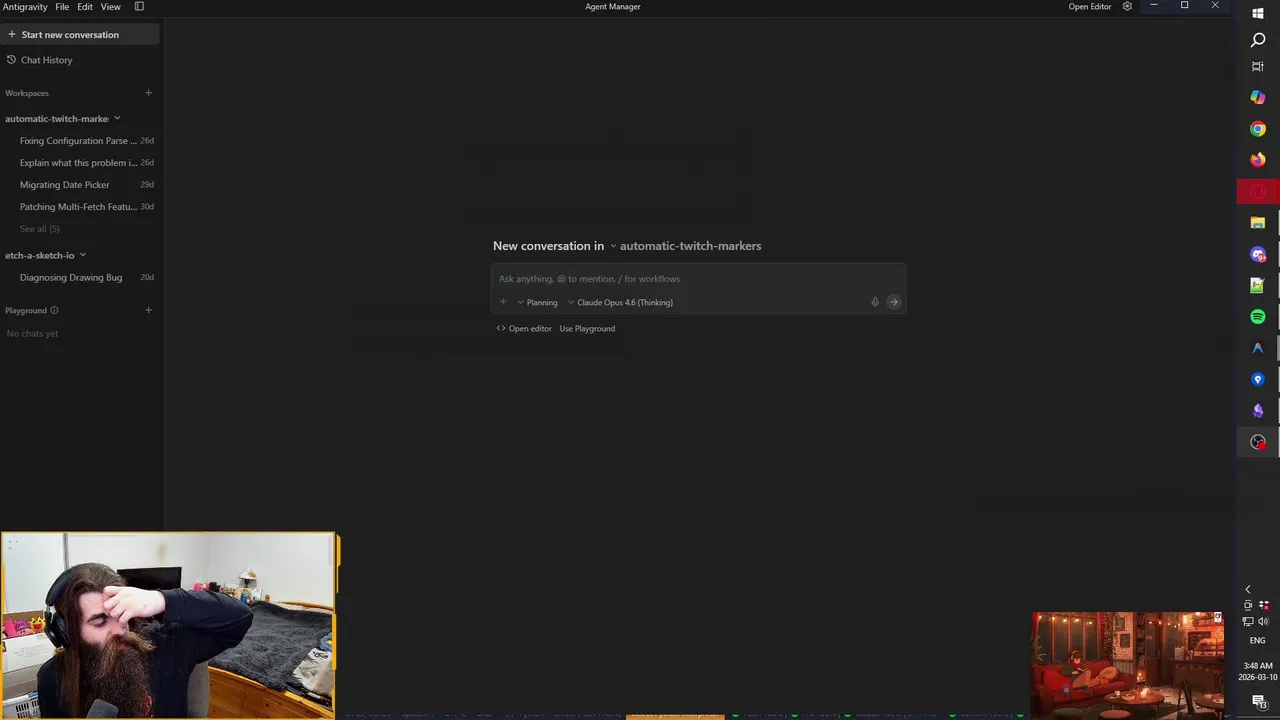The image size is (1280, 720).
Task: Open the File menu
Action: tap(62, 7)
